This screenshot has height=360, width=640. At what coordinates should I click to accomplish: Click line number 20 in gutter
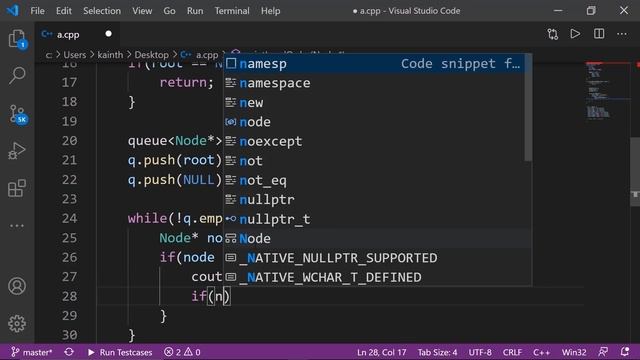[x=69, y=141]
